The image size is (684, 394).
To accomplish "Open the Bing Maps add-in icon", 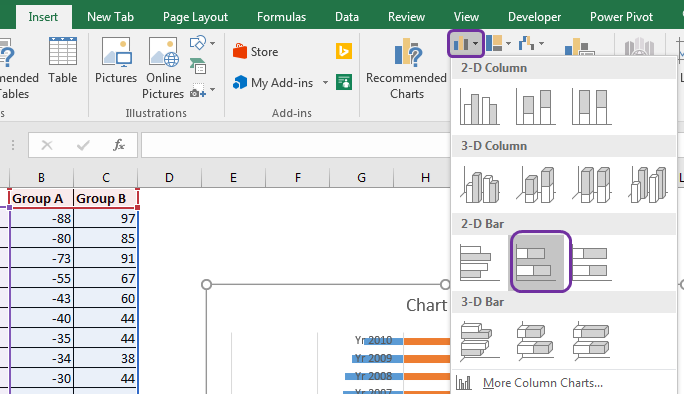I will (x=344, y=51).
